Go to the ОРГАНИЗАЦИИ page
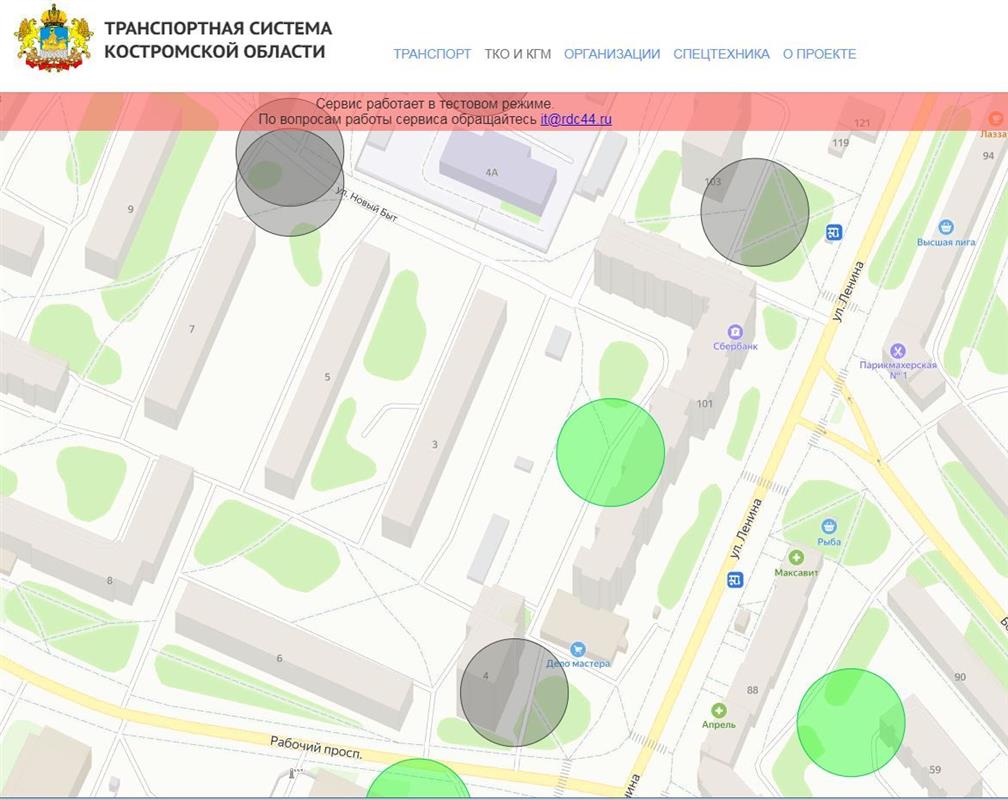The width and height of the screenshot is (1008, 800). click(x=612, y=54)
